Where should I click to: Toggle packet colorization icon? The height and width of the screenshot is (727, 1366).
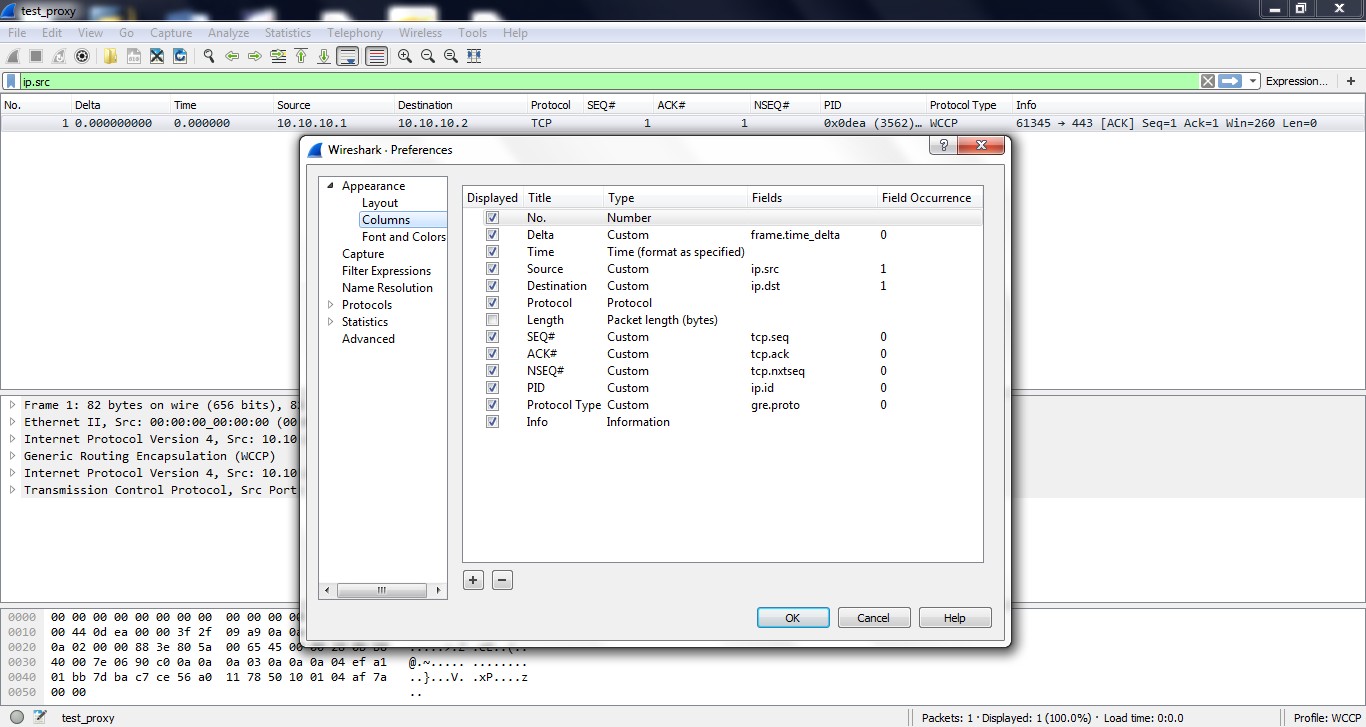pyautogui.click(x=376, y=56)
